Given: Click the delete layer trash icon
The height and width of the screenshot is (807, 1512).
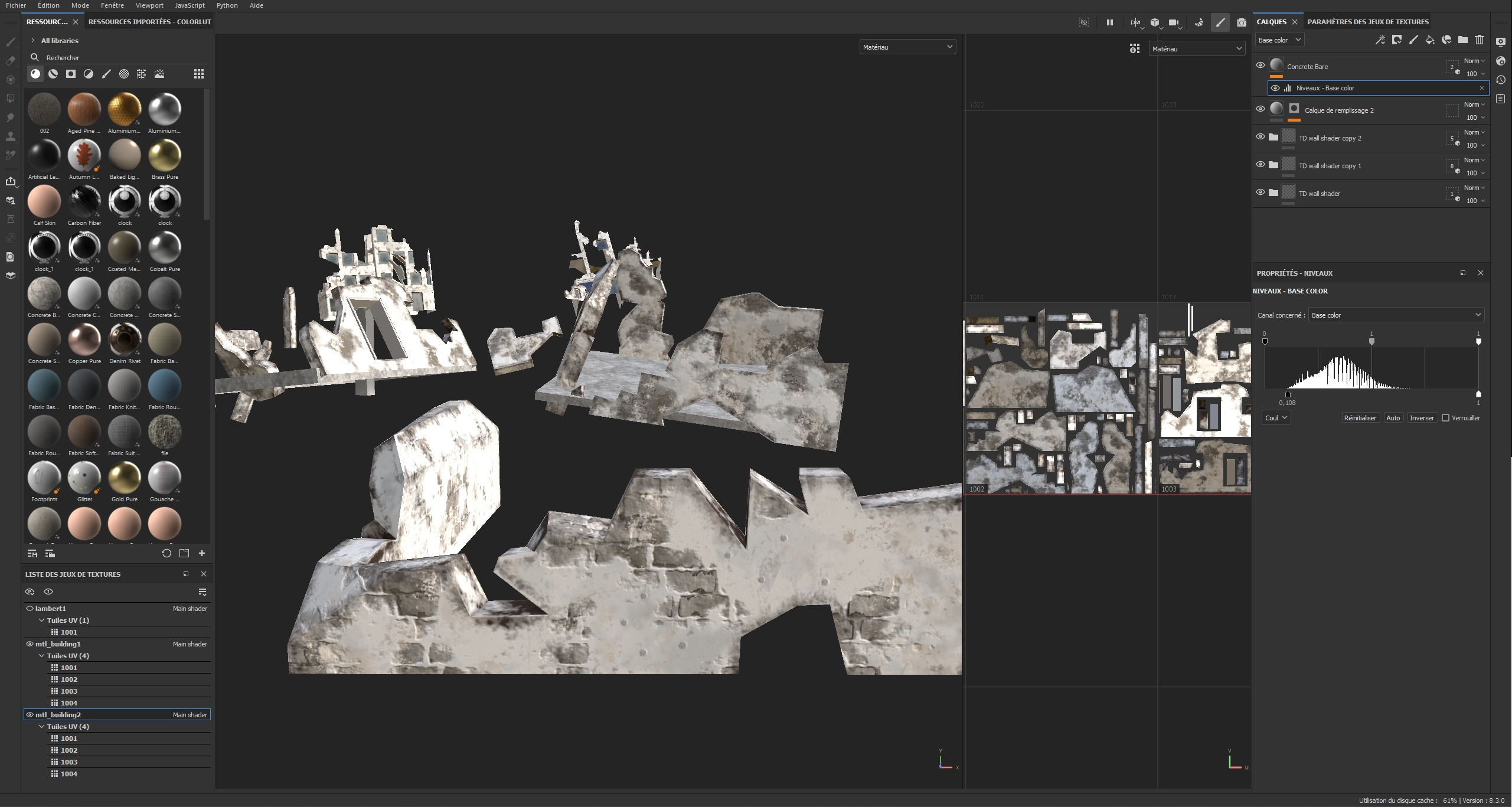Looking at the screenshot, I should click(x=1479, y=40).
